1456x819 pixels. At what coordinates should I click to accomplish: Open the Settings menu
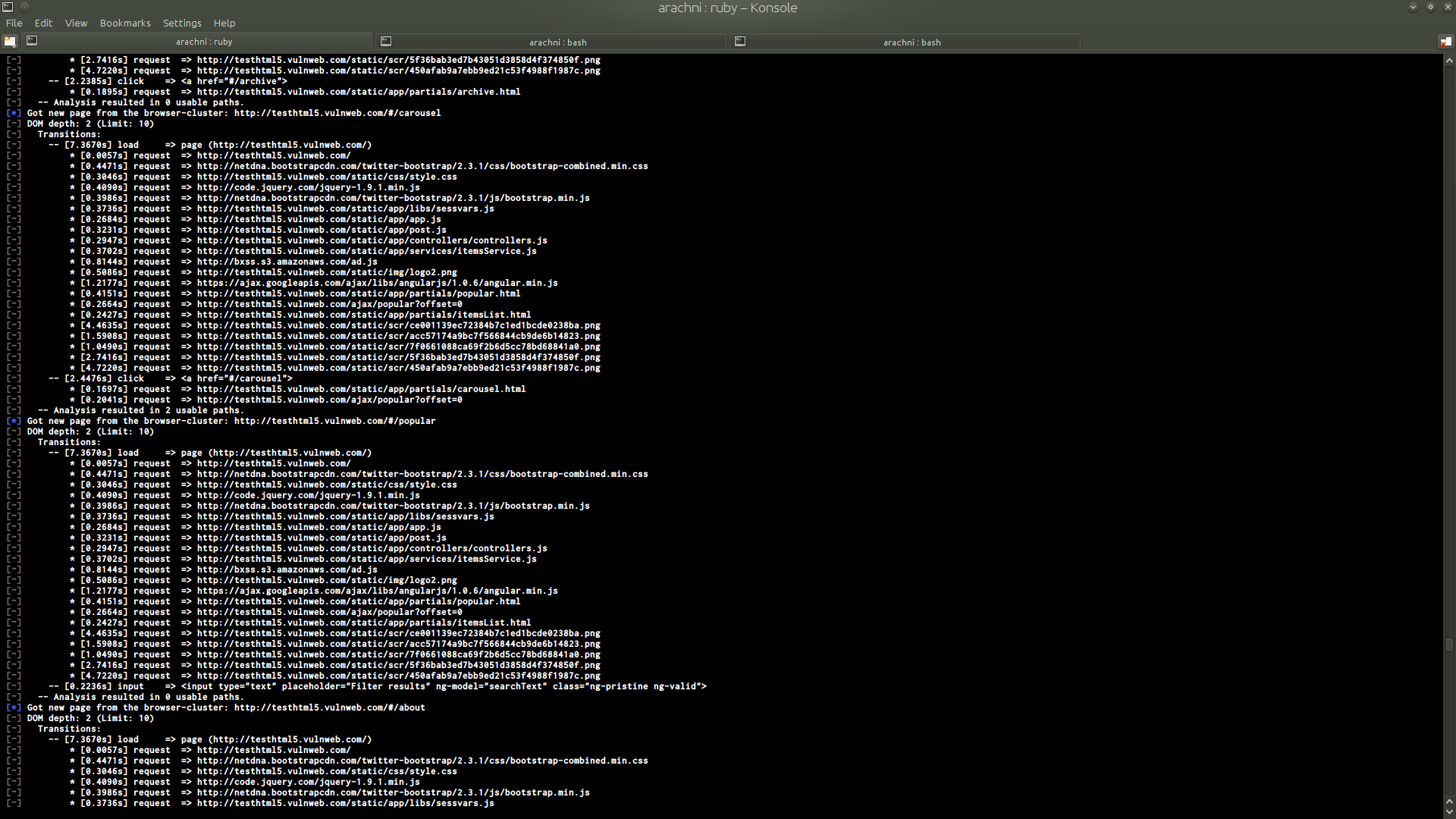[182, 23]
